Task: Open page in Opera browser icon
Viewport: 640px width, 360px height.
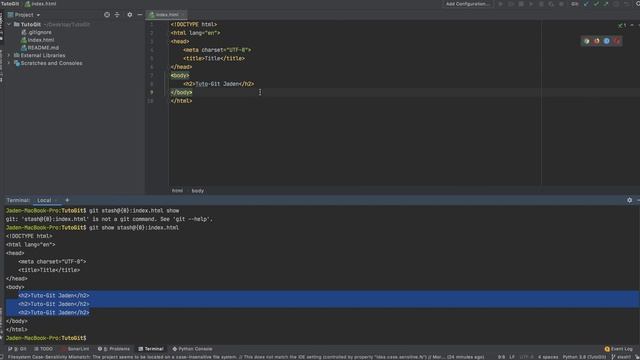Action: (617, 41)
